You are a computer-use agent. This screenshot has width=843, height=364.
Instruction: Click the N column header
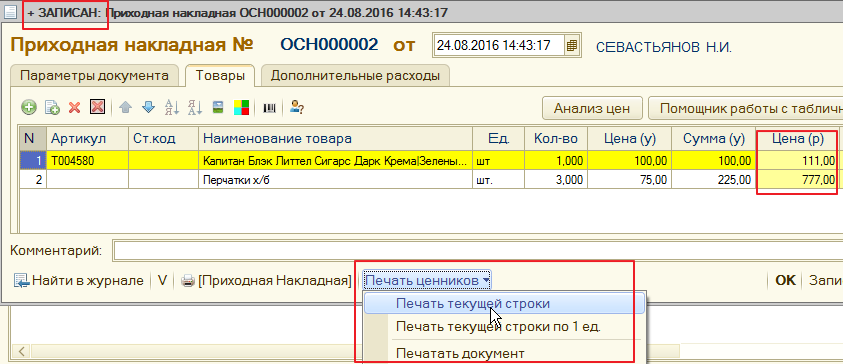click(33, 139)
